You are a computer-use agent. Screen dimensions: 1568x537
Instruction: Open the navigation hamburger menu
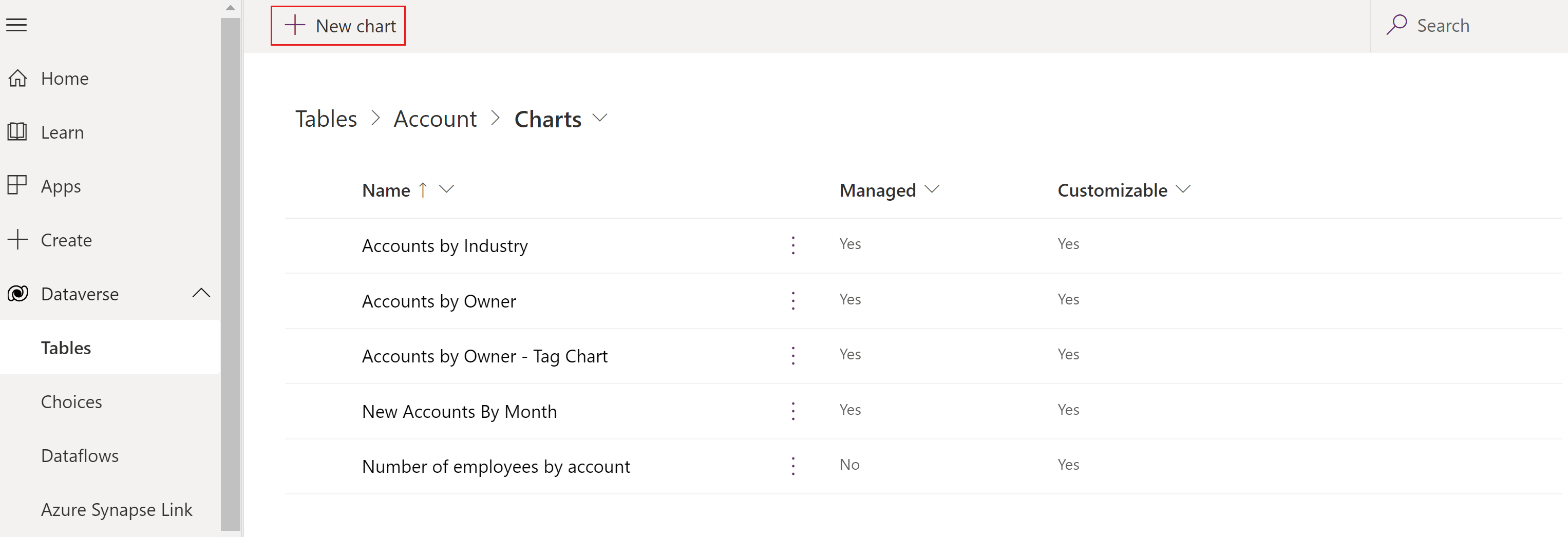point(16,25)
